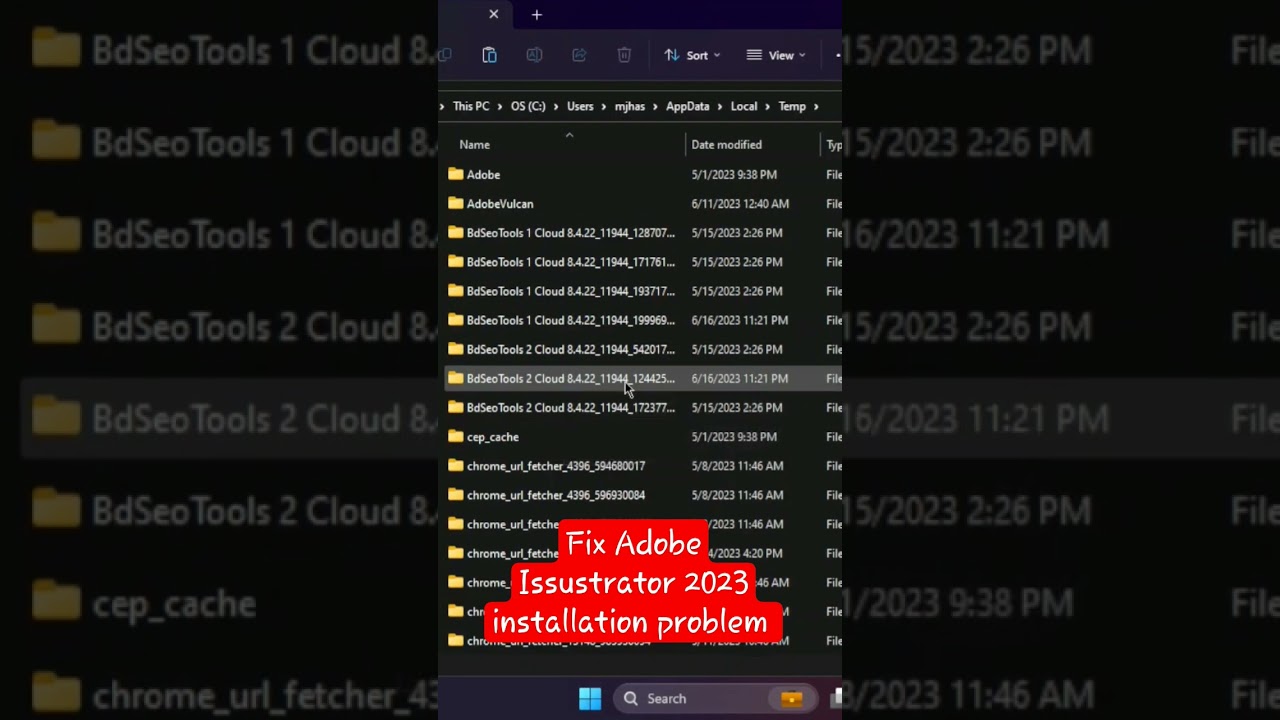
Task: Click date of BdSeoTools 1 ...199969 row
Action: point(739,320)
